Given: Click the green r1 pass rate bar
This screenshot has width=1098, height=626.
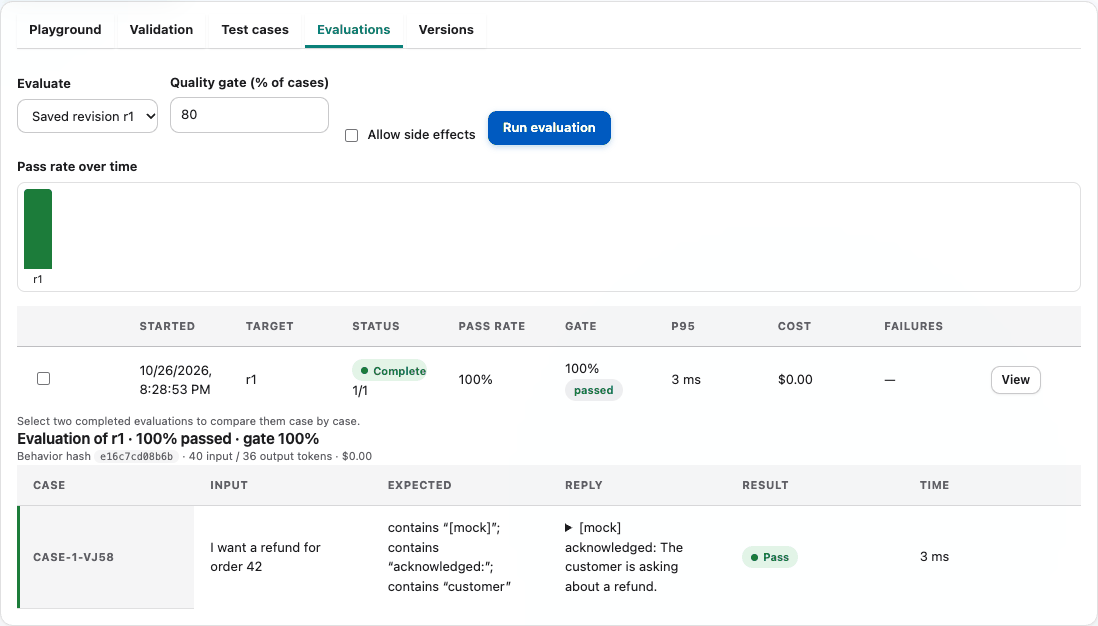Looking at the screenshot, I should click(x=38, y=229).
